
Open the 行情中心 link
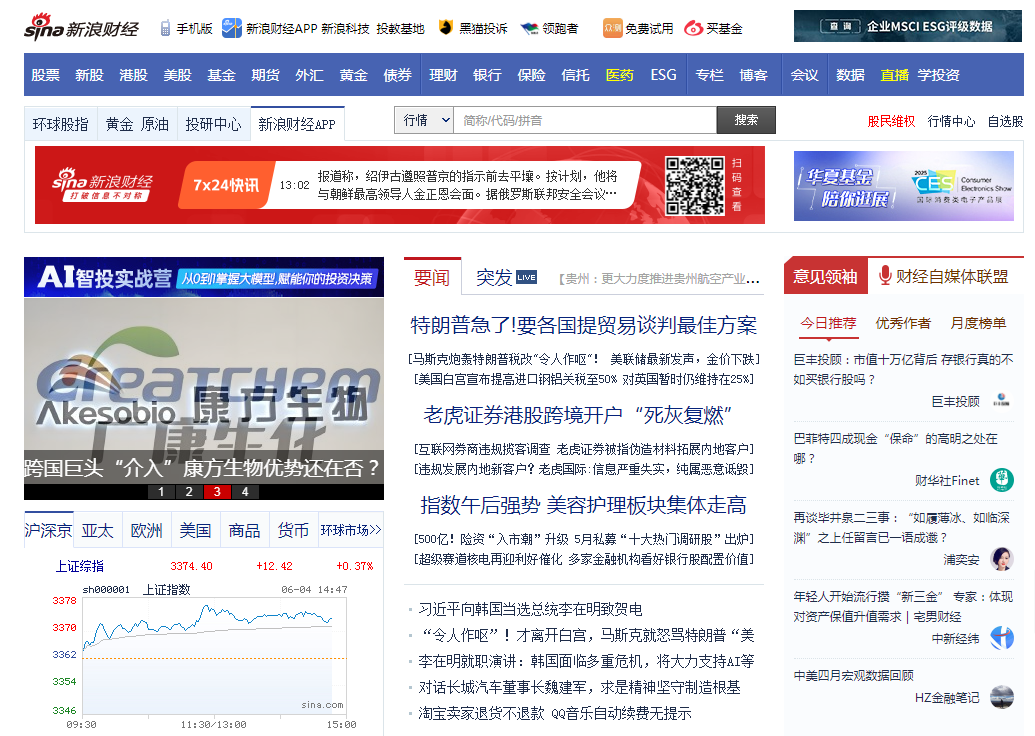pos(951,121)
